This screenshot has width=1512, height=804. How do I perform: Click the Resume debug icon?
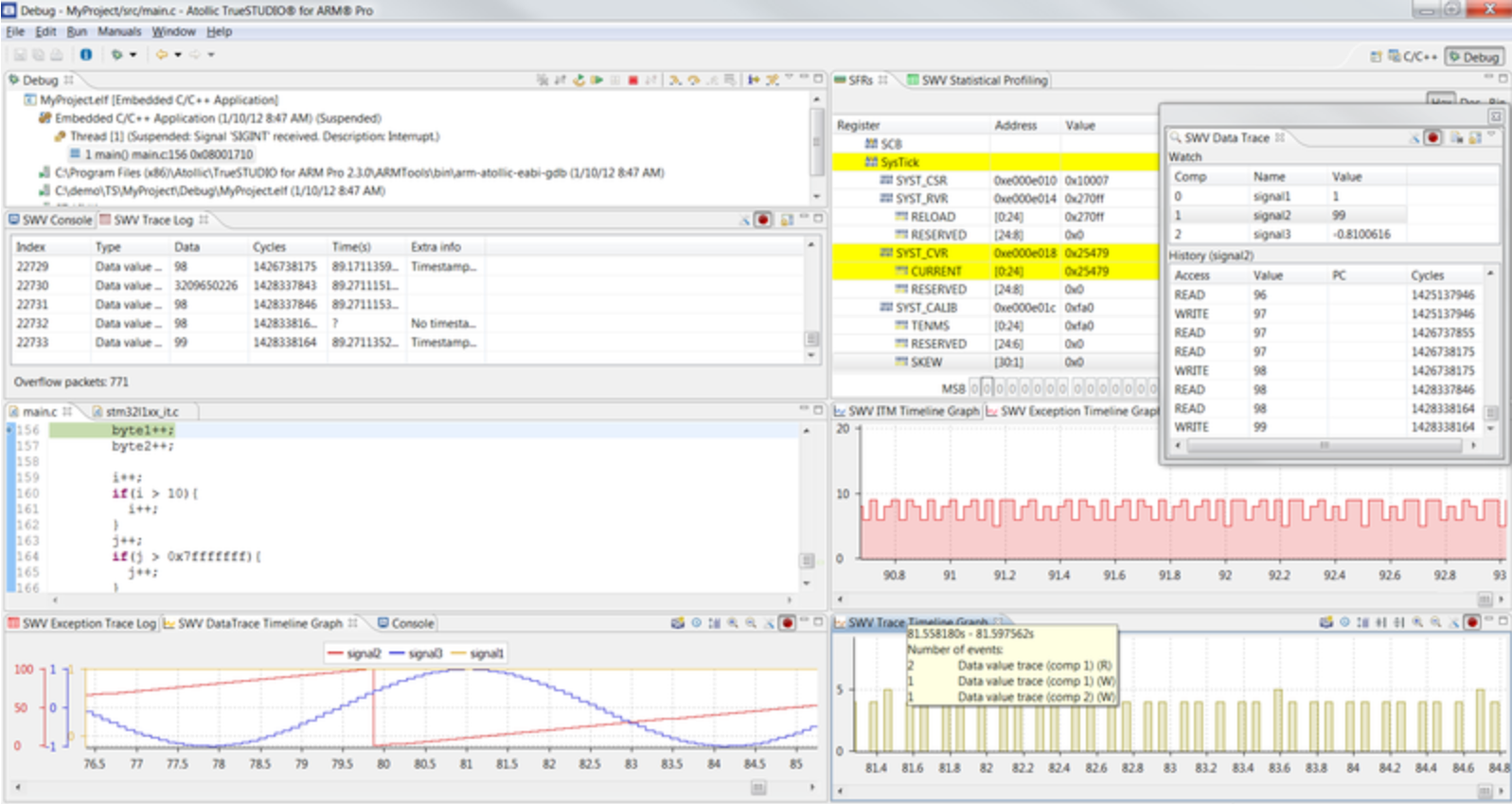pos(596,80)
